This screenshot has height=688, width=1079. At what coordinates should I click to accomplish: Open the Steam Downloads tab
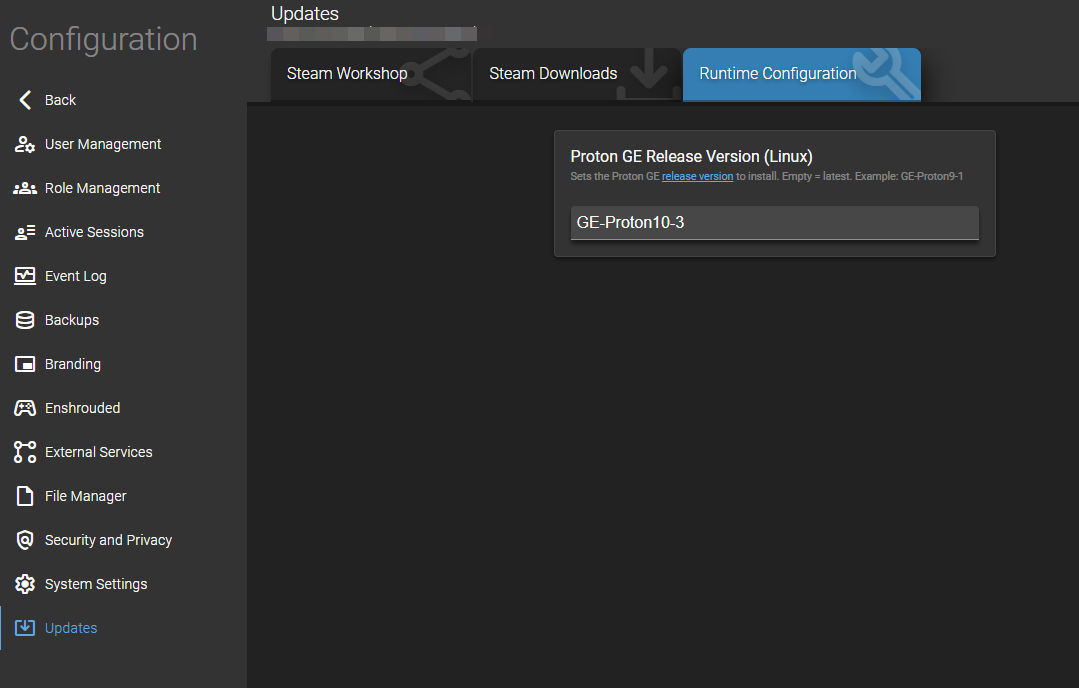pyautogui.click(x=553, y=74)
